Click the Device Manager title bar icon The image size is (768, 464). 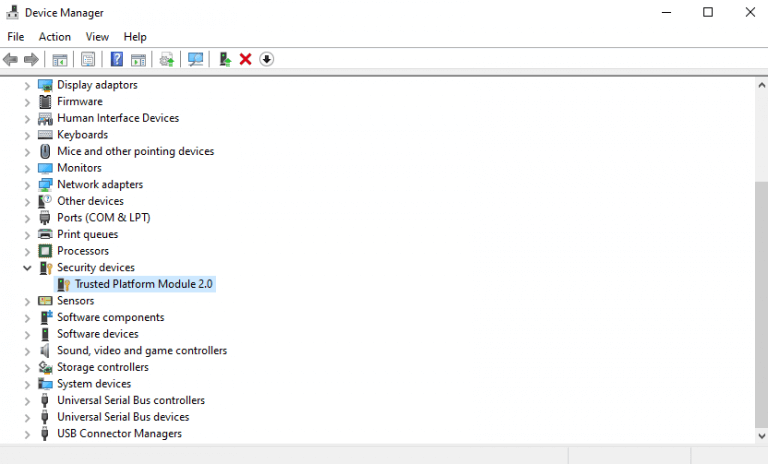tap(12, 12)
